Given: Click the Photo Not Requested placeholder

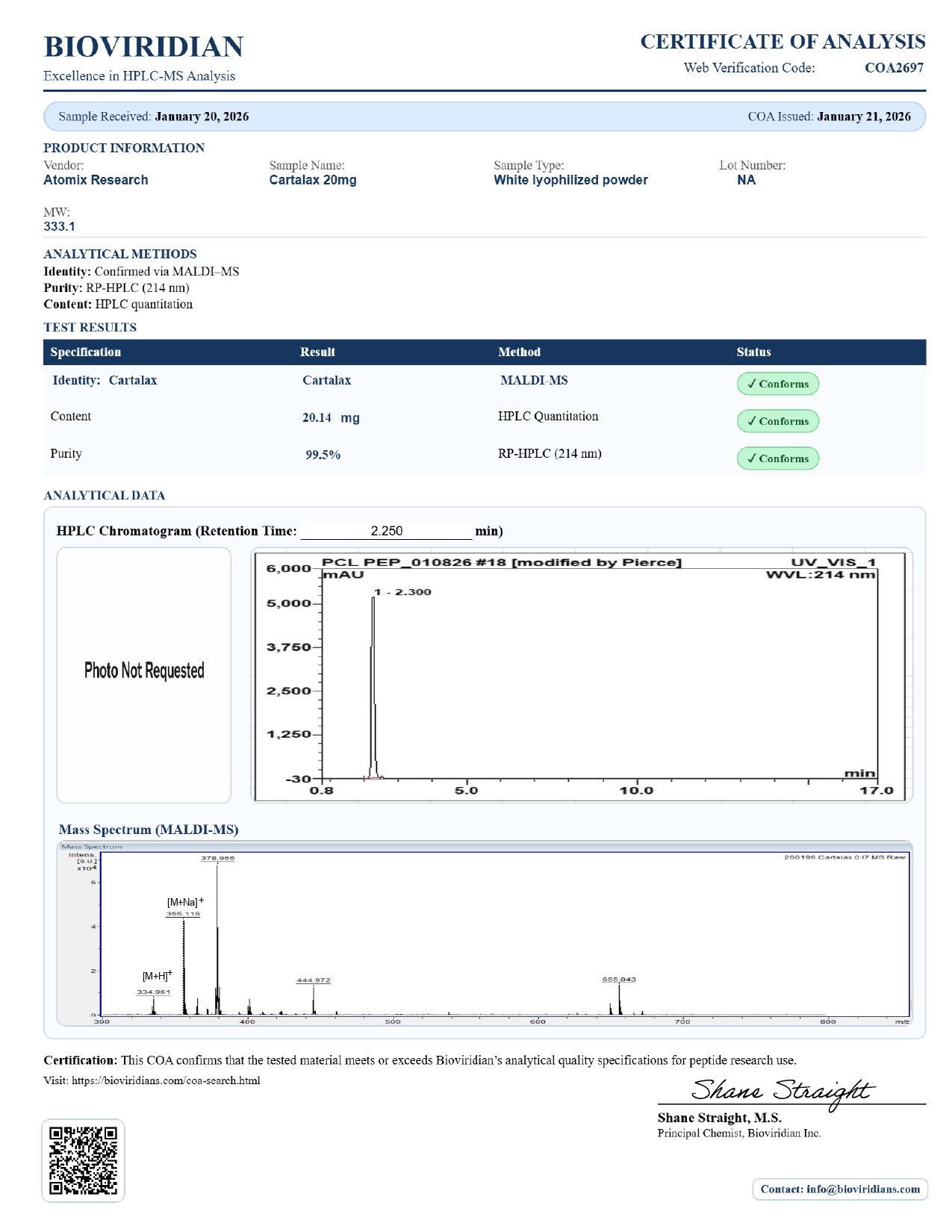Looking at the screenshot, I should tap(144, 675).
